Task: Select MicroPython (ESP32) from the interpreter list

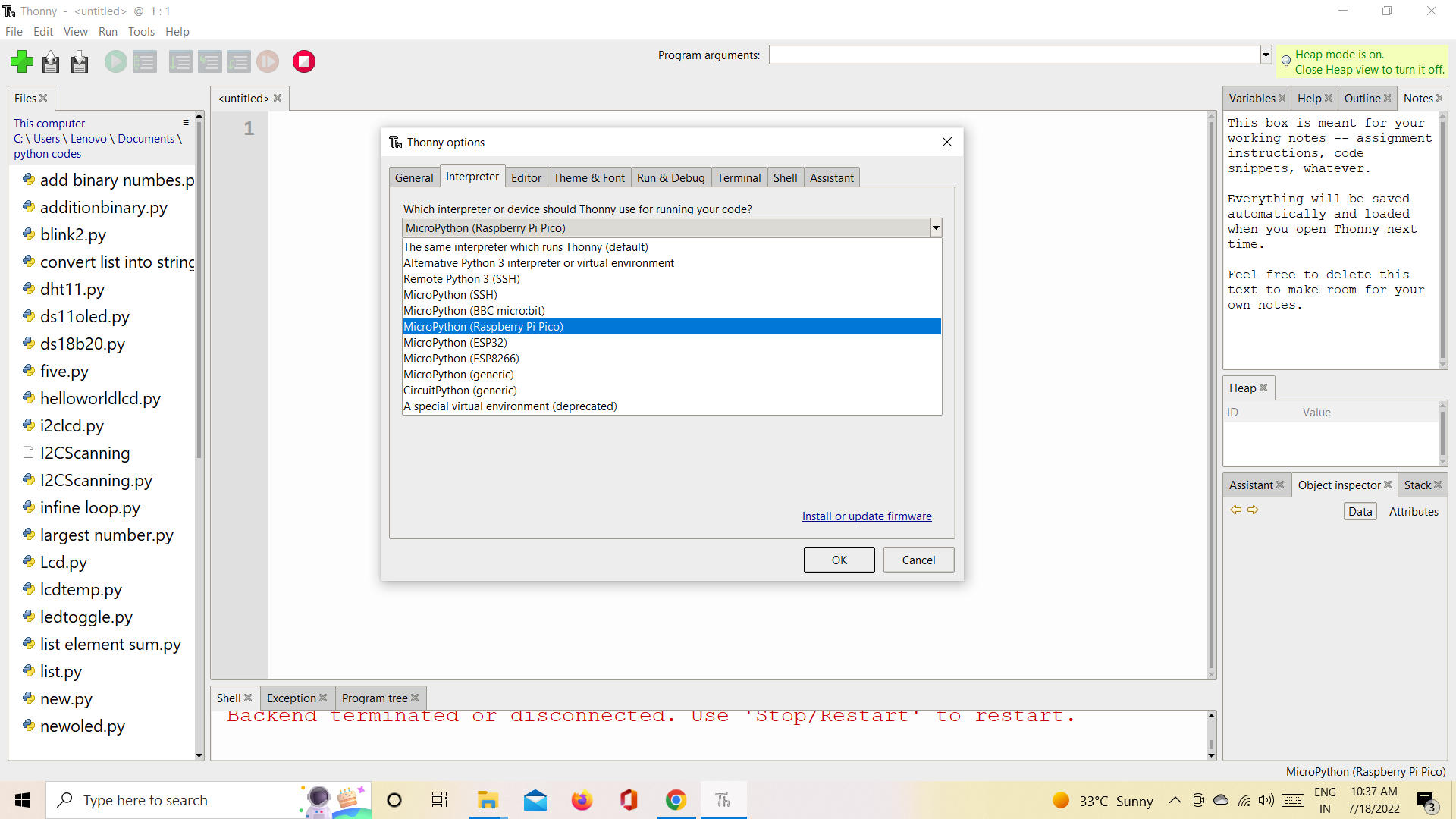Action: click(455, 343)
